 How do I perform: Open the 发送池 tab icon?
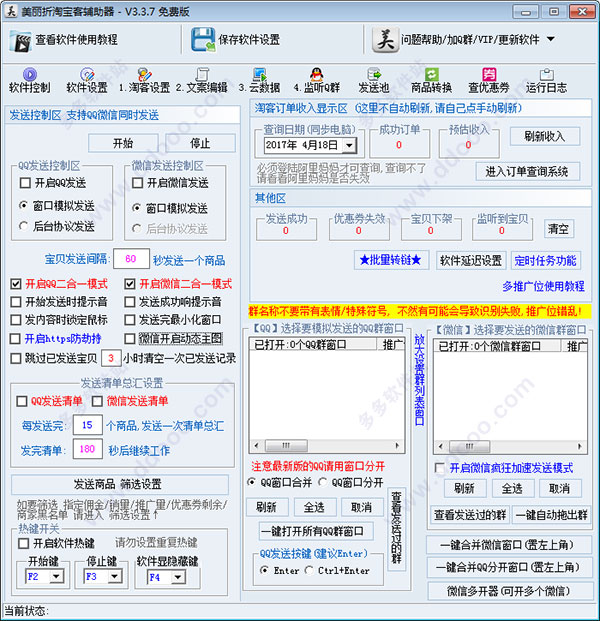pos(374,74)
